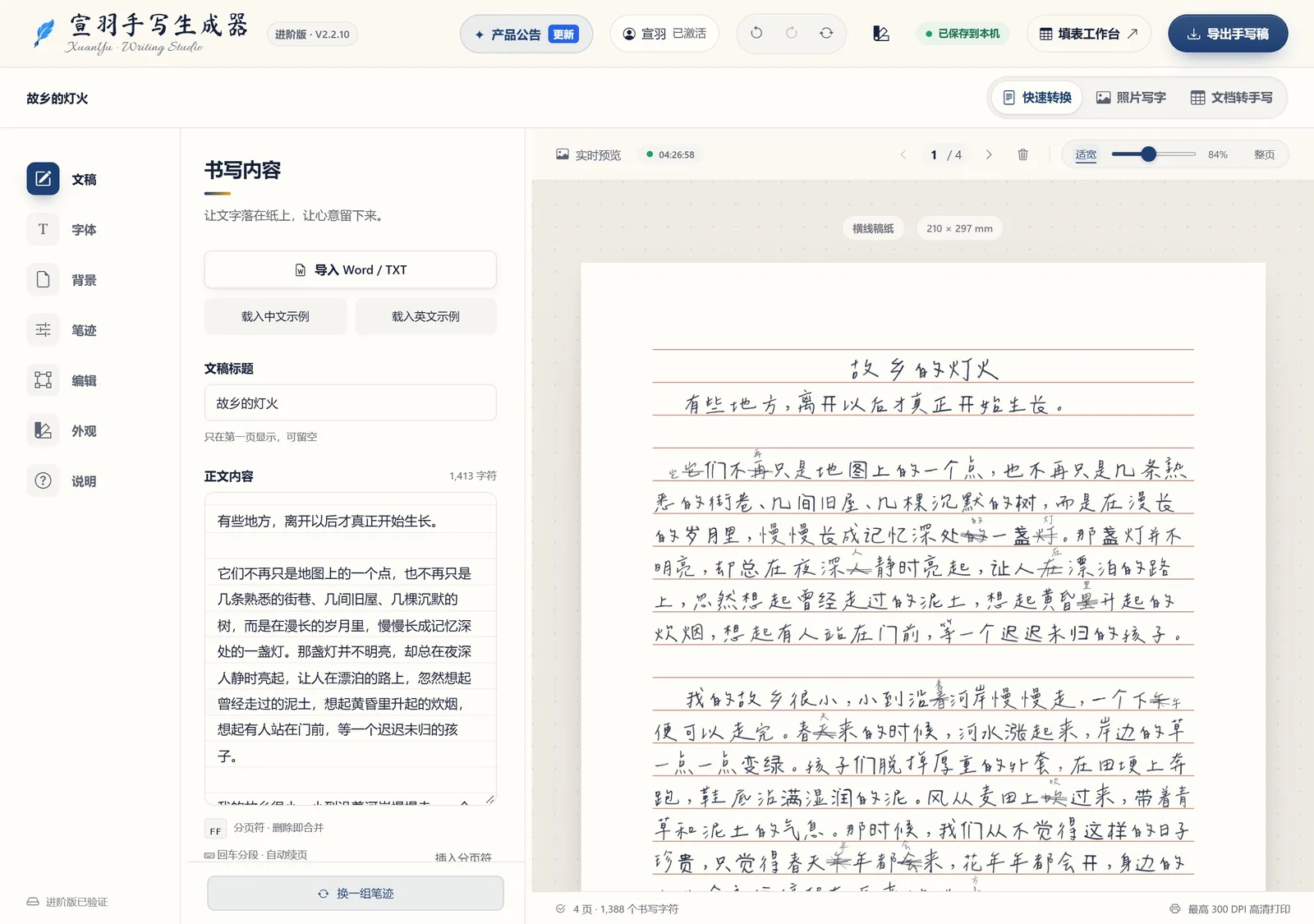Select the 整页 full-page view mode
1314x924 pixels.
(x=1264, y=154)
